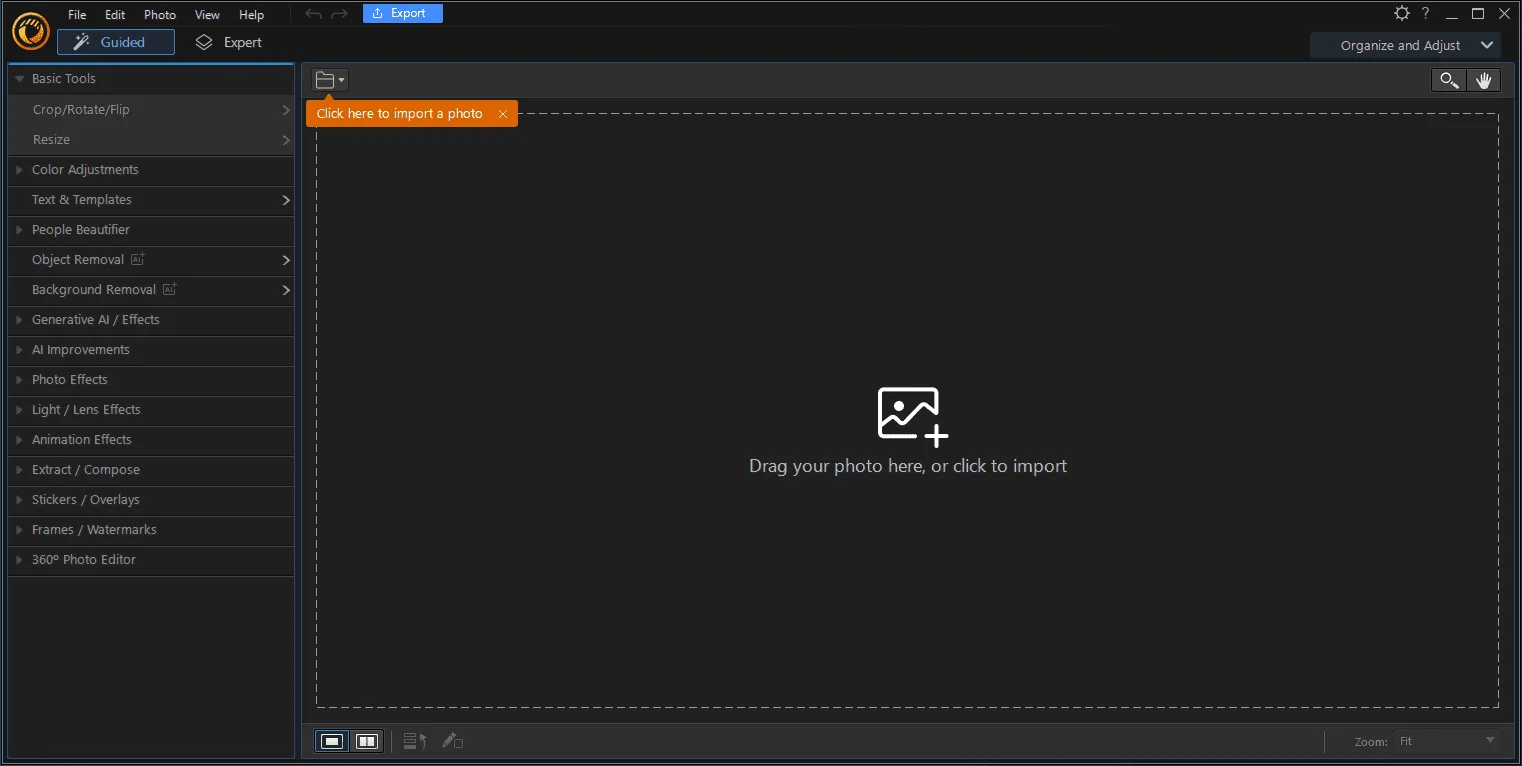The image size is (1522, 766).
Task: Click the PhotoDirector logo icon
Action: [x=30, y=30]
